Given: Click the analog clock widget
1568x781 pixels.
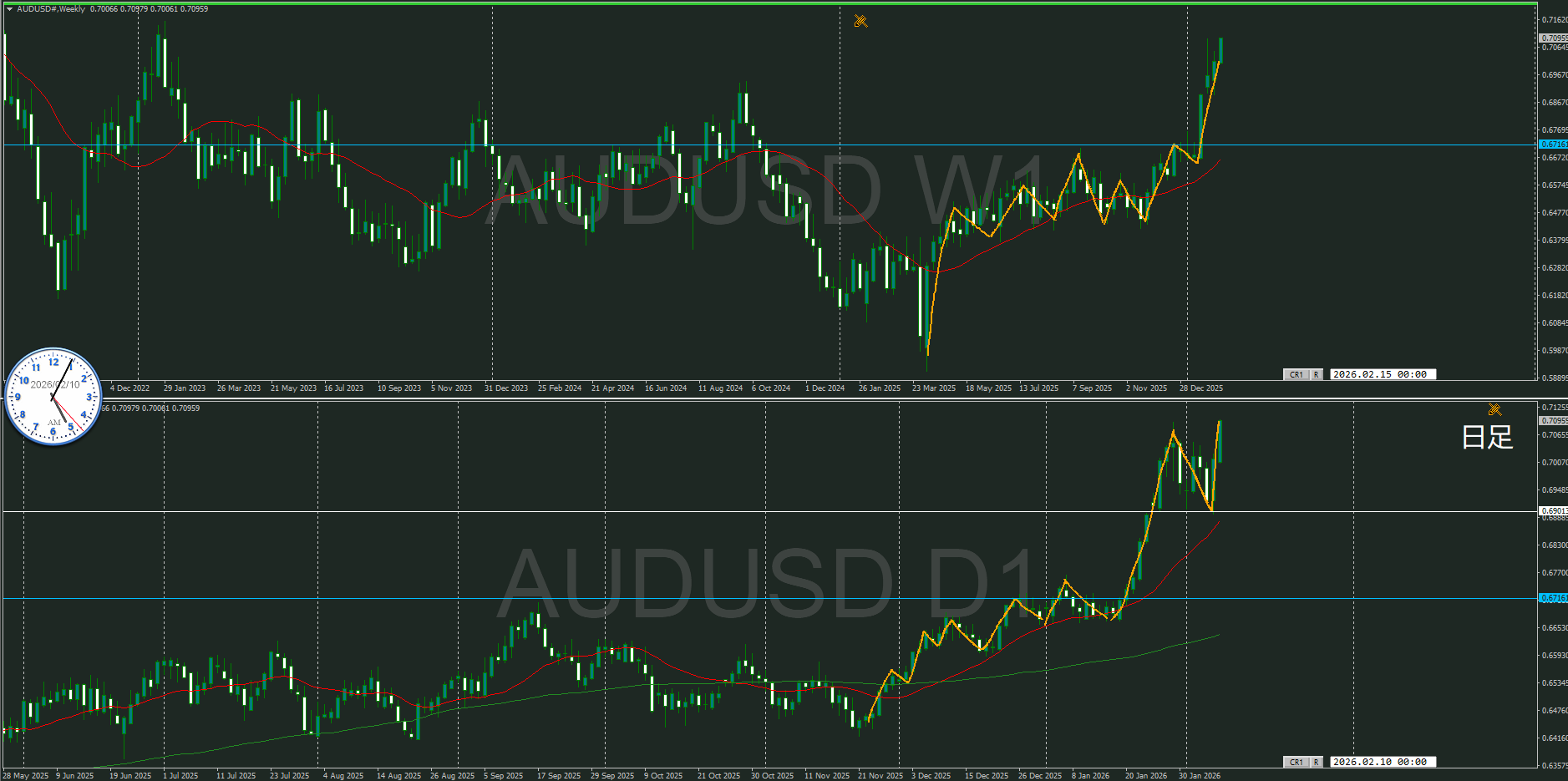Looking at the screenshot, I should [53, 397].
